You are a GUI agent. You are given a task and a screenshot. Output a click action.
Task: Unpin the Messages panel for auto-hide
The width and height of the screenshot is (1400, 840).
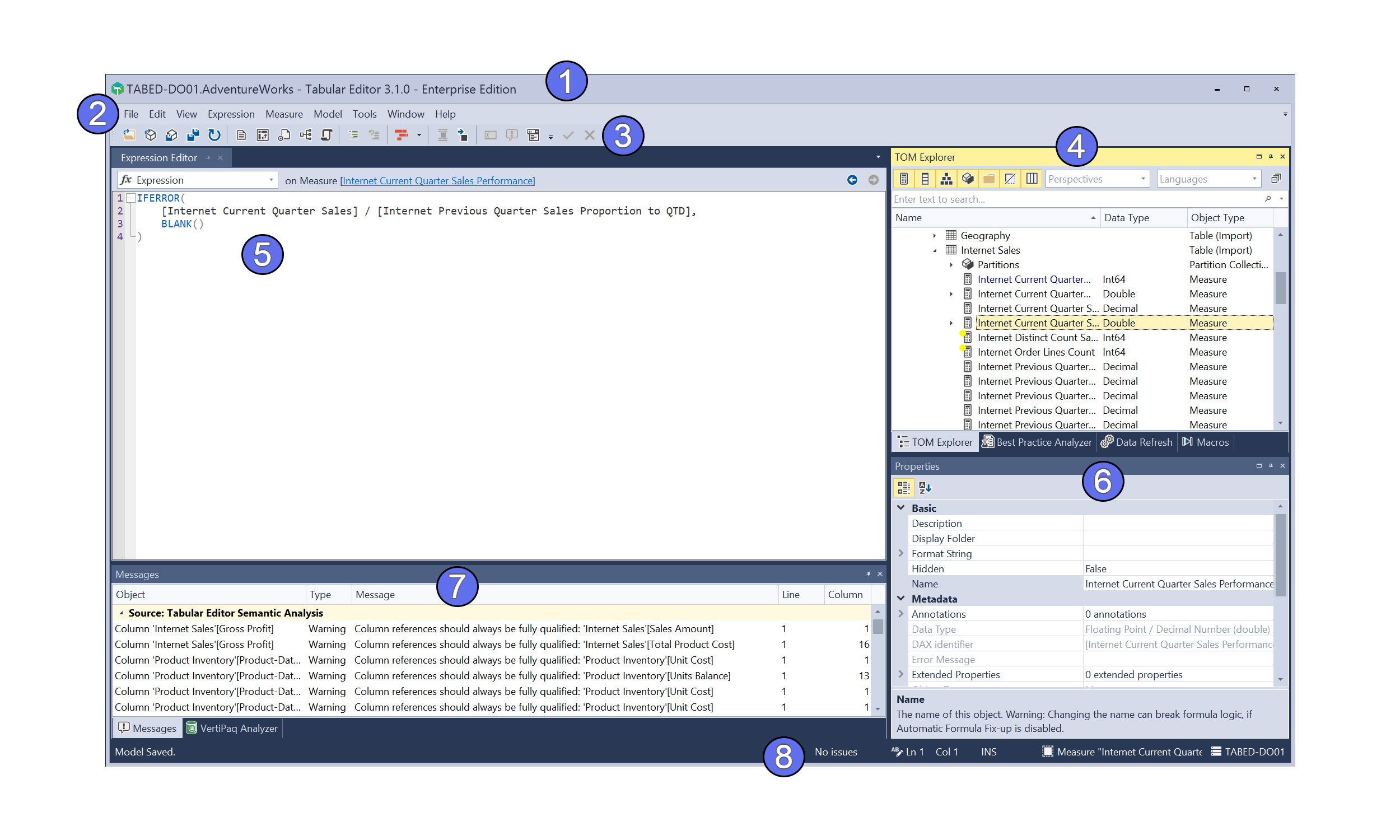pos(867,573)
